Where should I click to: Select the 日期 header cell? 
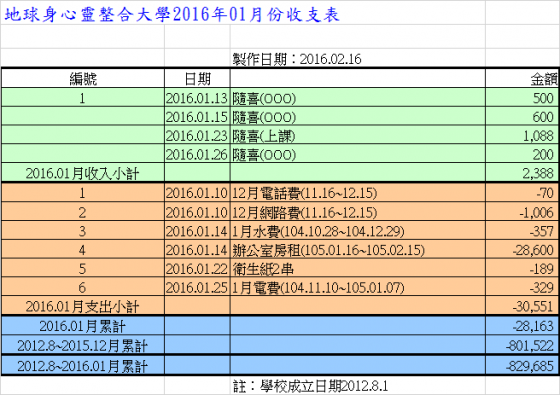pos(197,79)
